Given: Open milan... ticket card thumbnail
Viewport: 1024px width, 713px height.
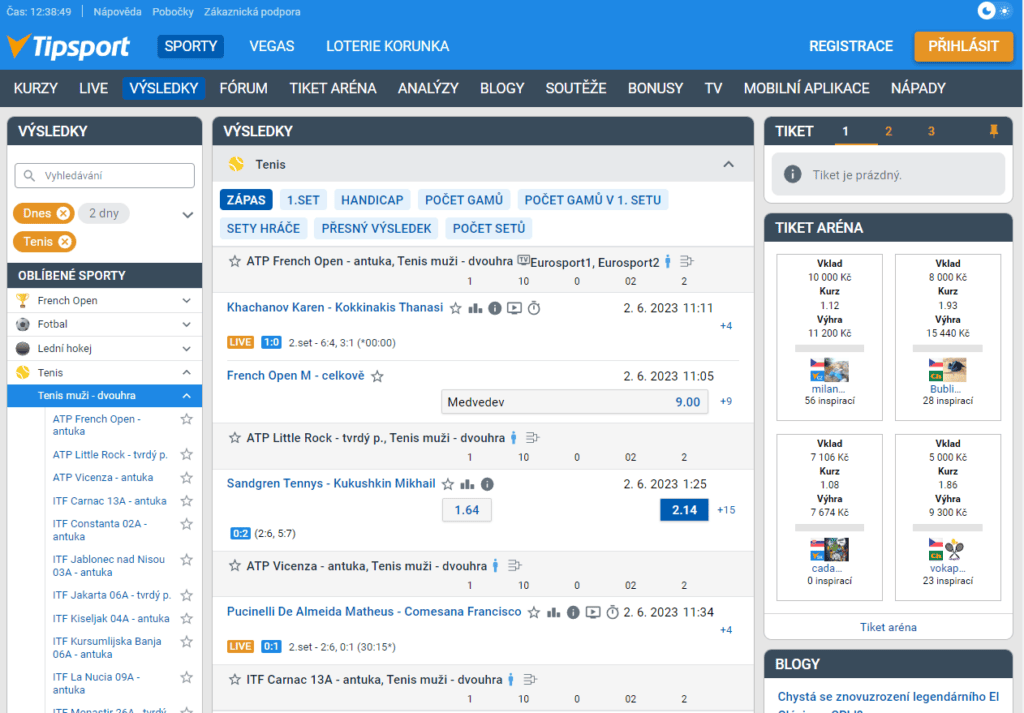Looking at the screenshot, I should [829, 370].
